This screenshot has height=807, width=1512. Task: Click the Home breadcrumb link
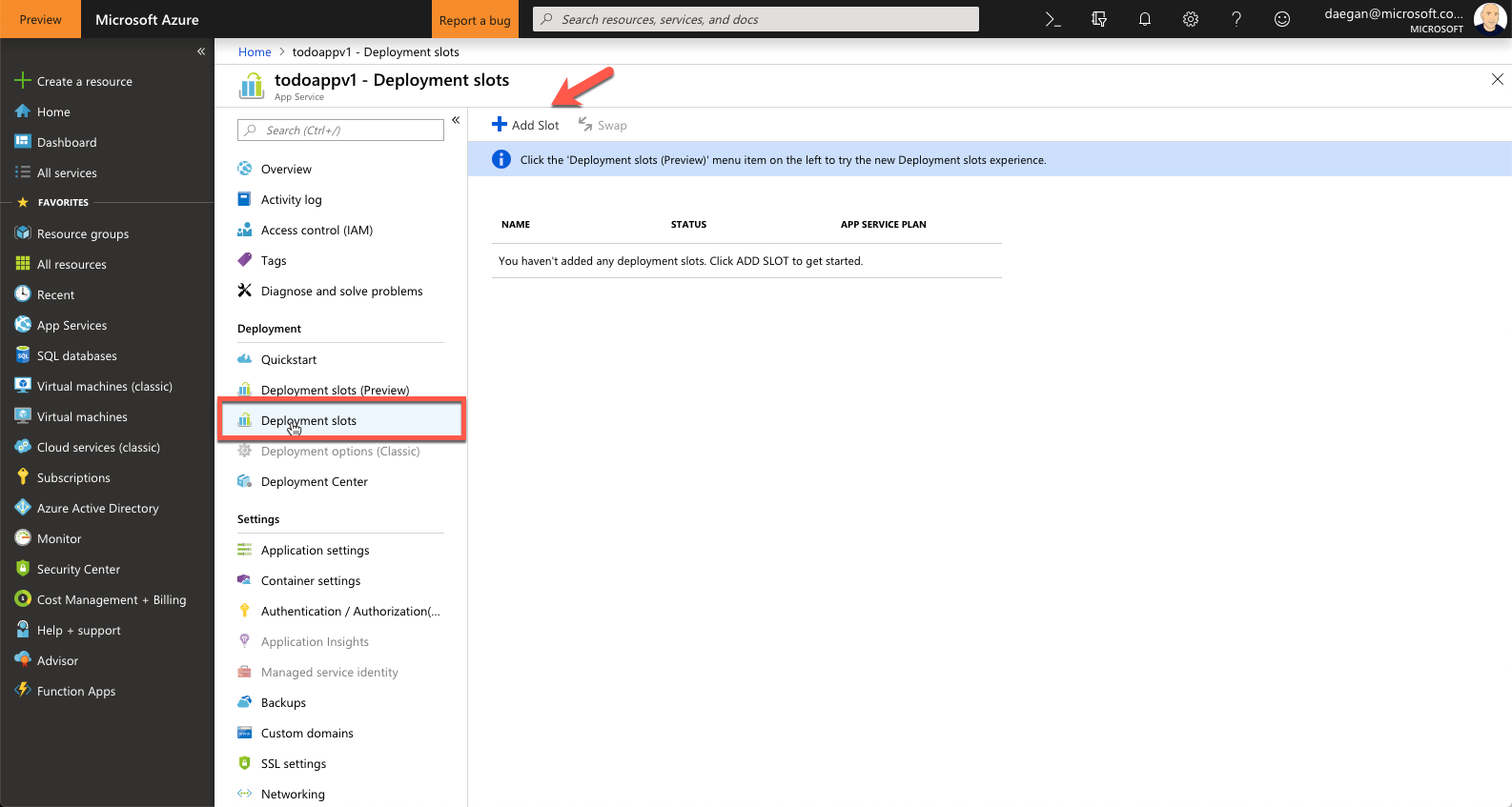[255, 51]
